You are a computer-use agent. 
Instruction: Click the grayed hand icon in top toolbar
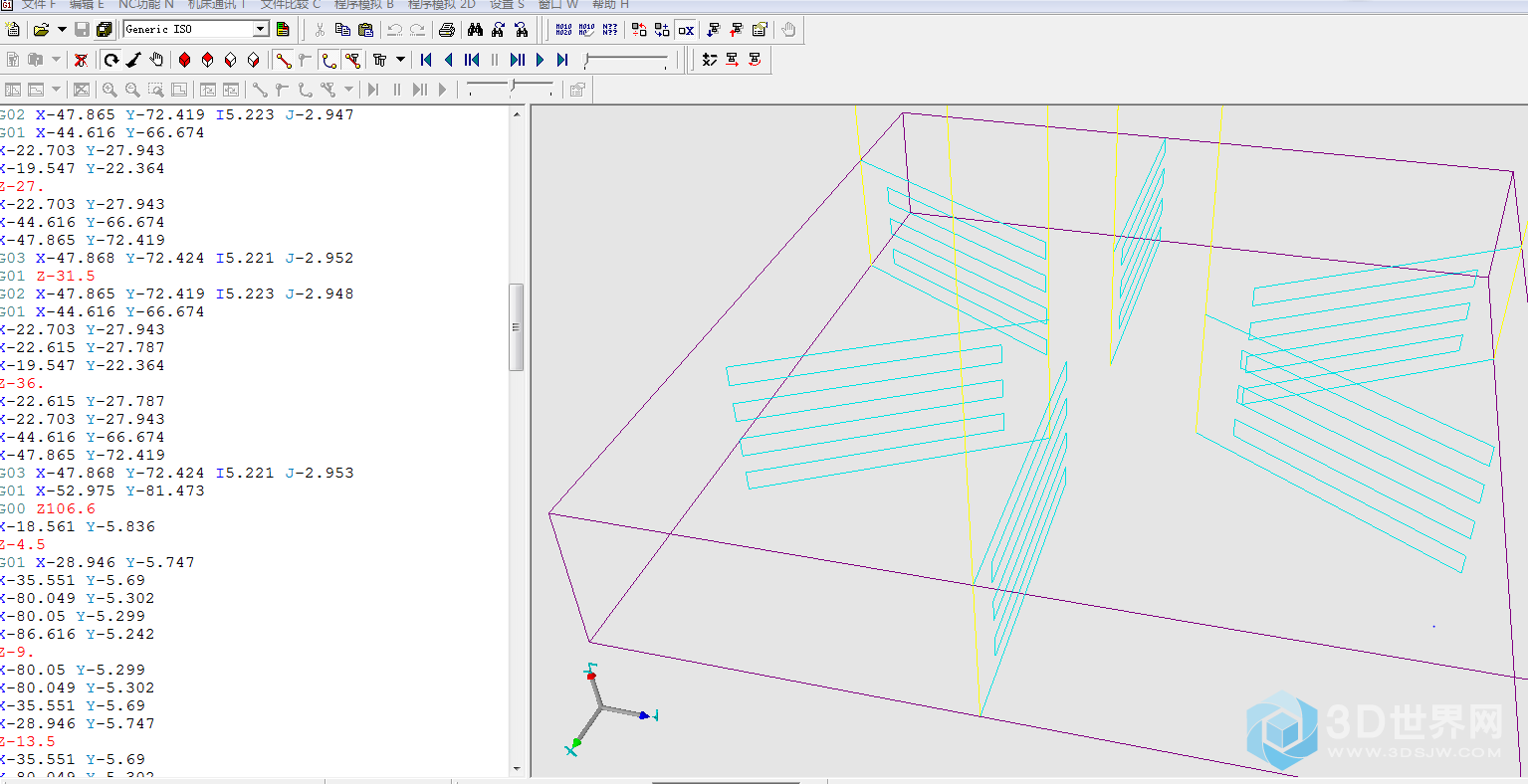pyautogui.click(x=788, y=30)
